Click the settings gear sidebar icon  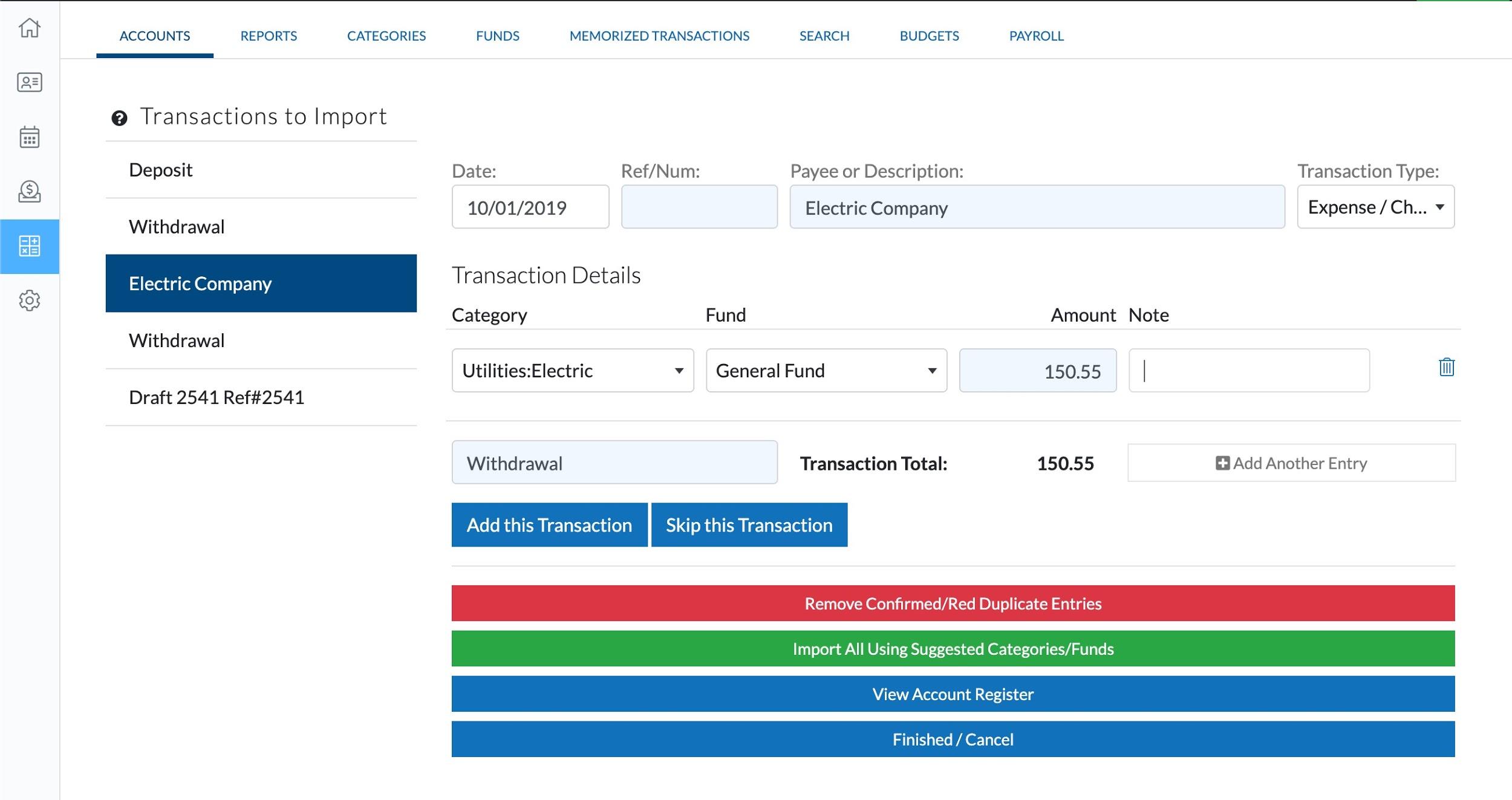click(x=29, y=298)
